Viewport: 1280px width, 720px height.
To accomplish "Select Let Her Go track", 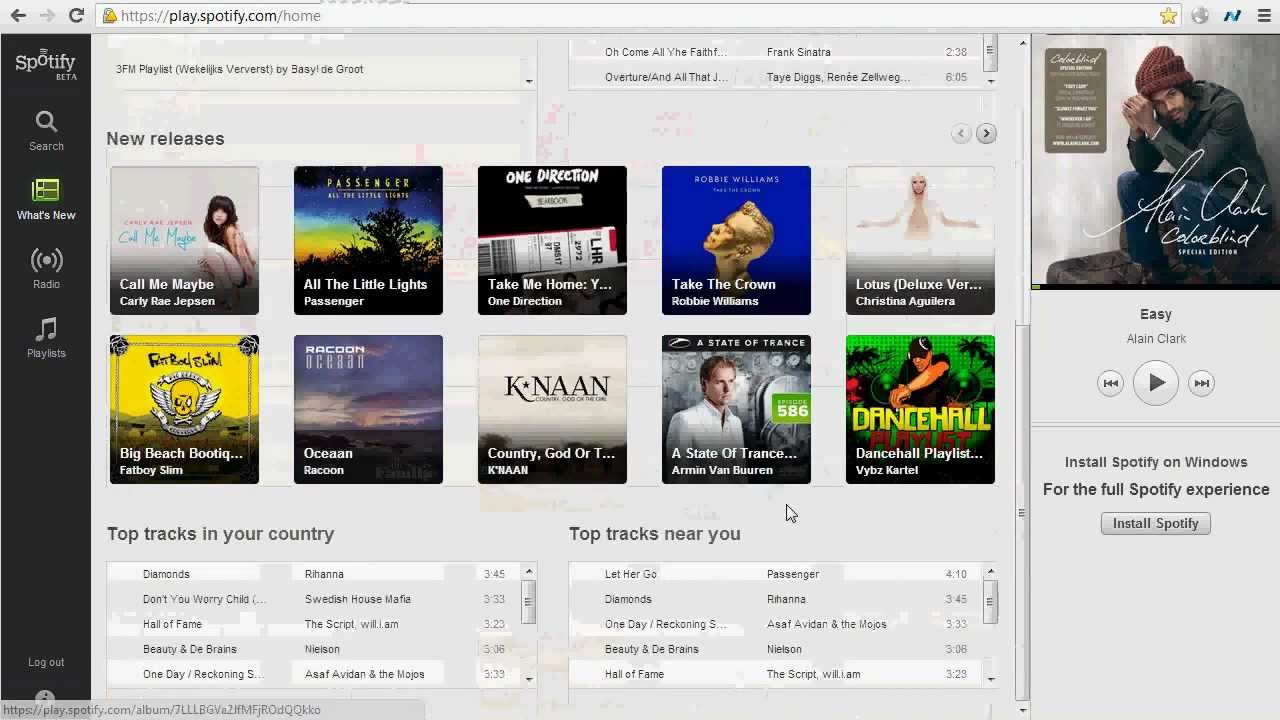I will coord(631,574).
